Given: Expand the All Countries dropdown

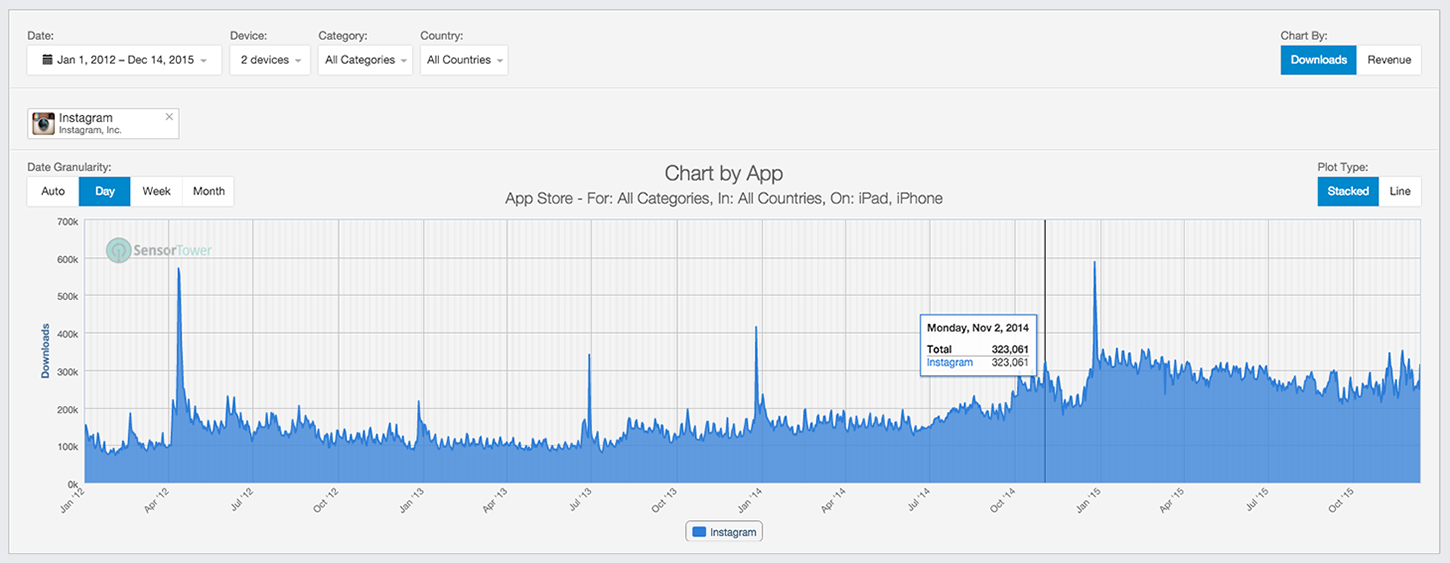Looking at the screenshot, I should tap(464, 60).
